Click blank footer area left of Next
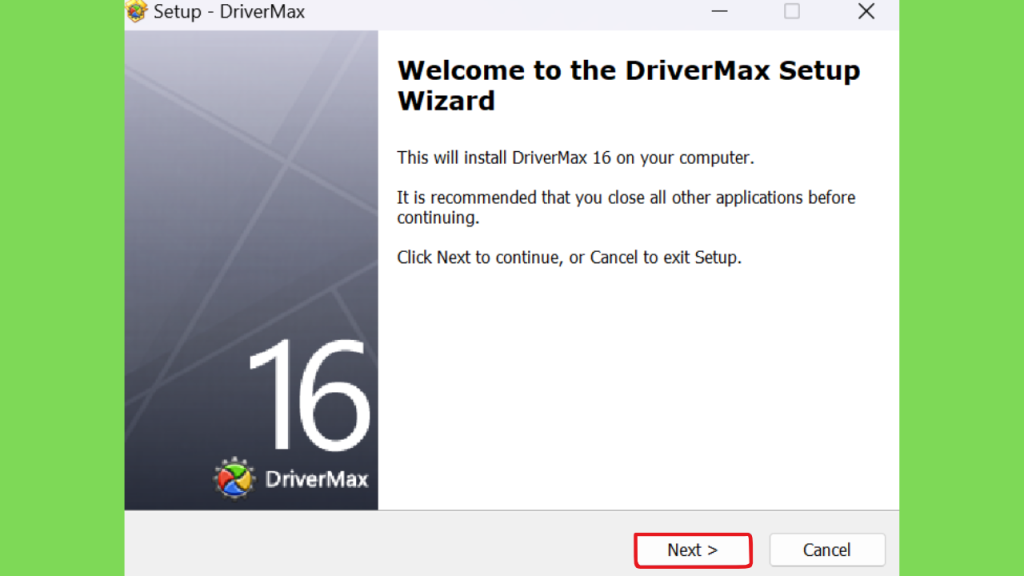Image resolution: width=1024 pixels, height=576 pixels. pyautogui.click(x=380, y=545)
